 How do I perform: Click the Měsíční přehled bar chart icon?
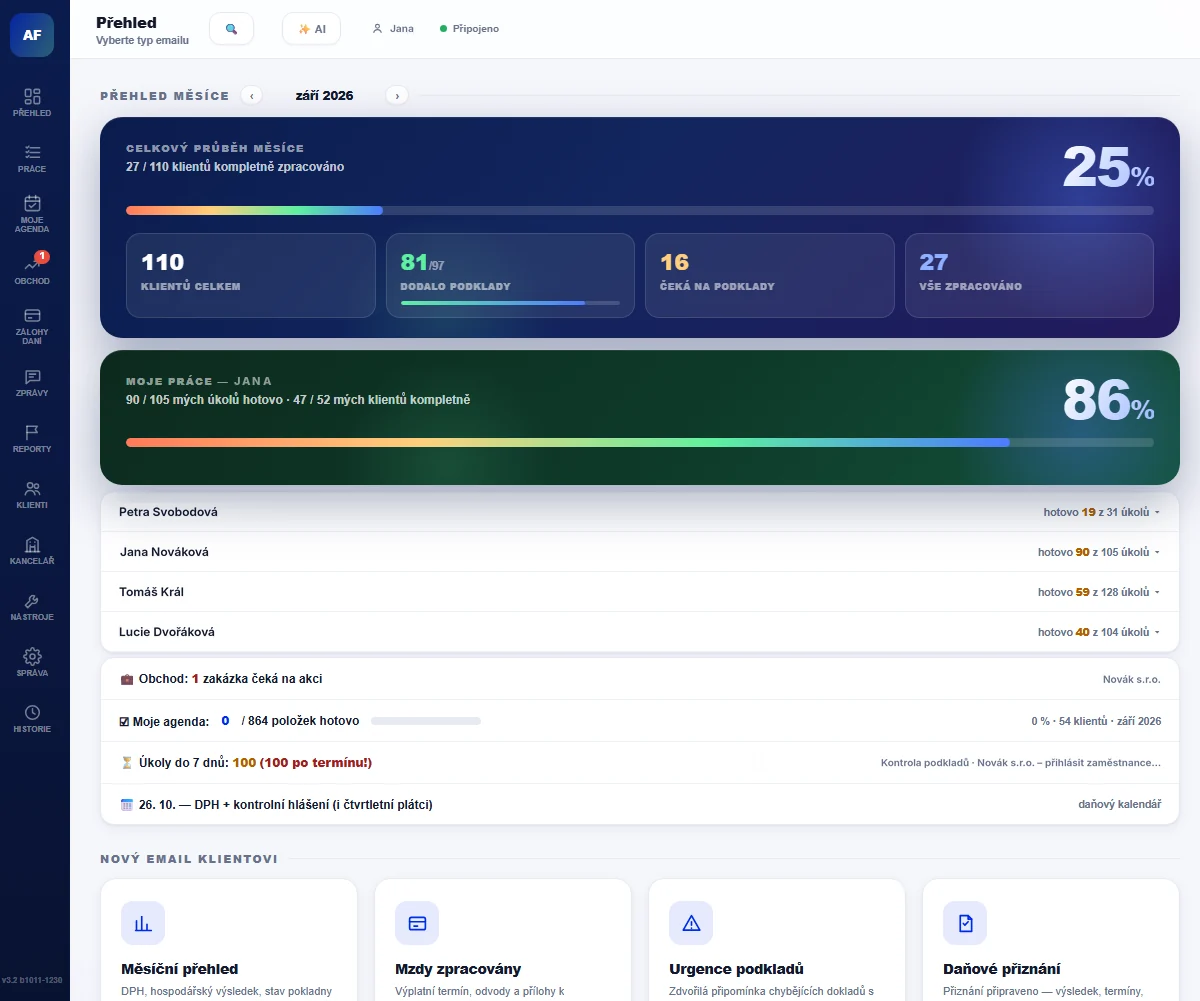pos(143,923)
